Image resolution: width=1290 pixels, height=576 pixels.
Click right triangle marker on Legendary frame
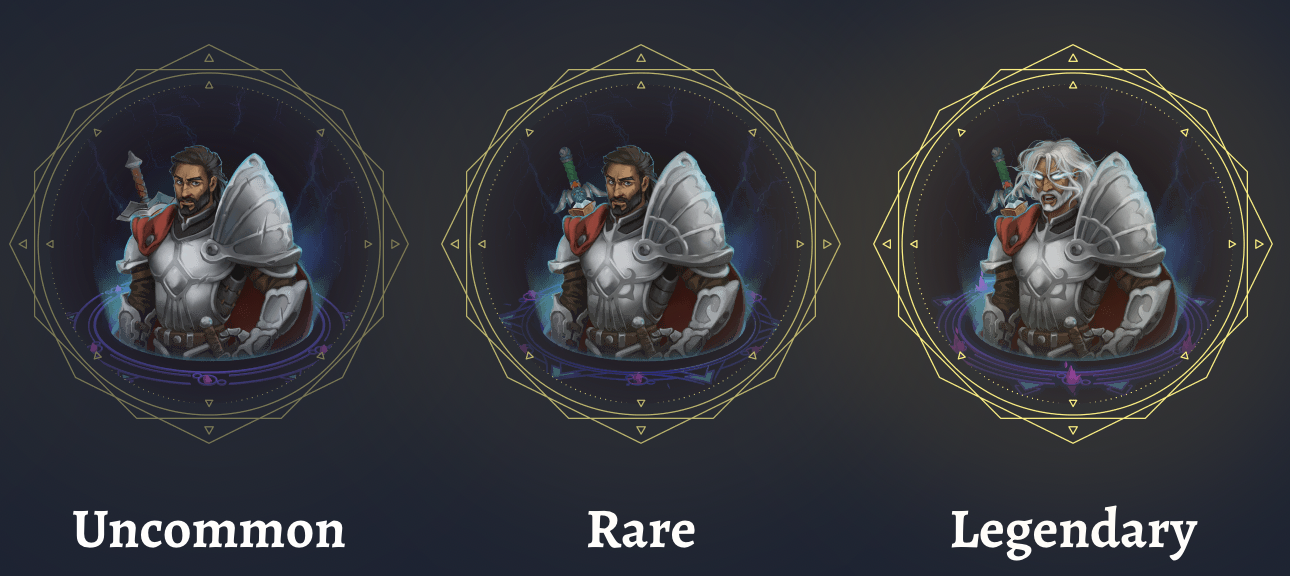pyautogui.click(x=1260, y=243)
